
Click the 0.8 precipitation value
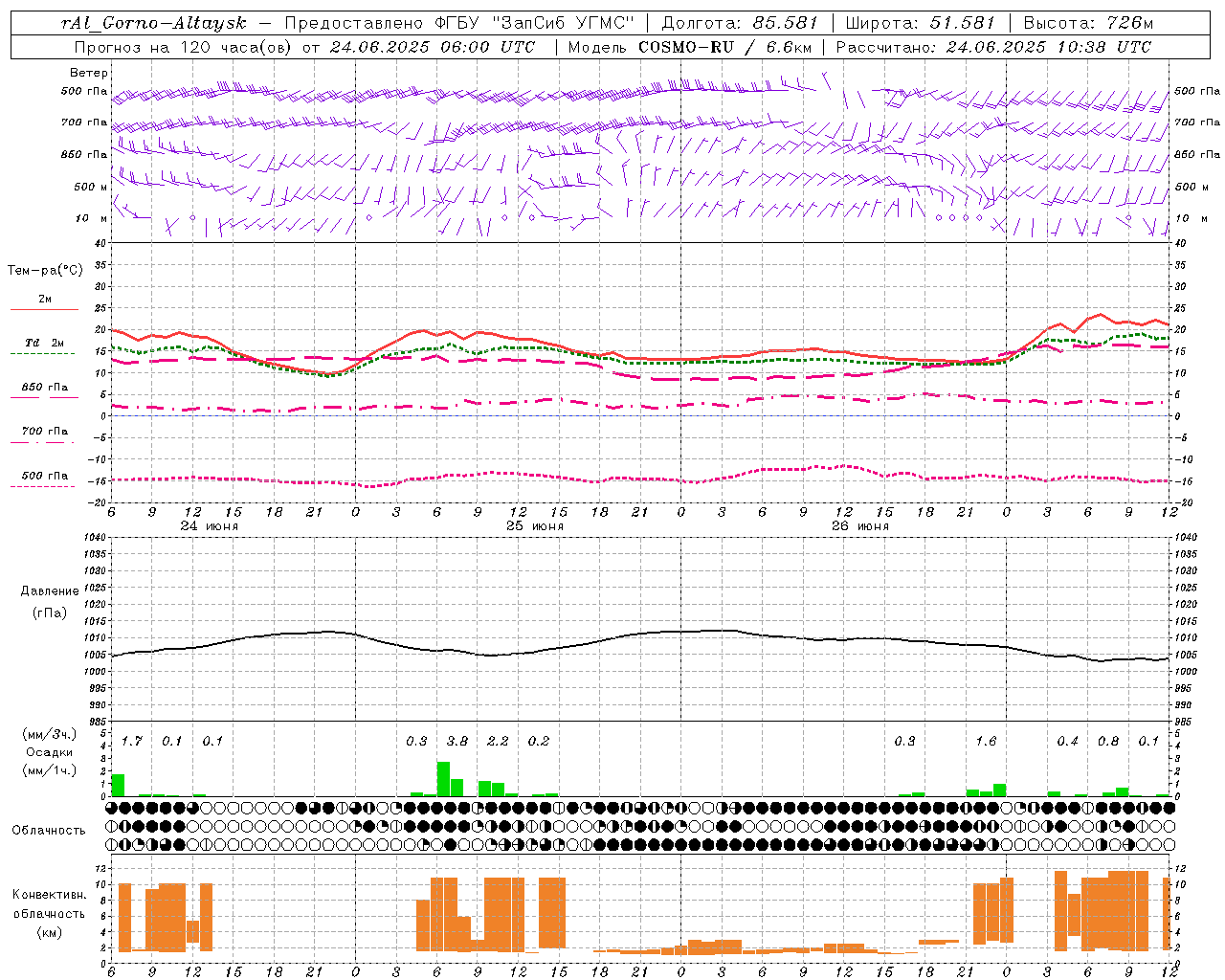pyautogui.click(x=1108, y=742)
